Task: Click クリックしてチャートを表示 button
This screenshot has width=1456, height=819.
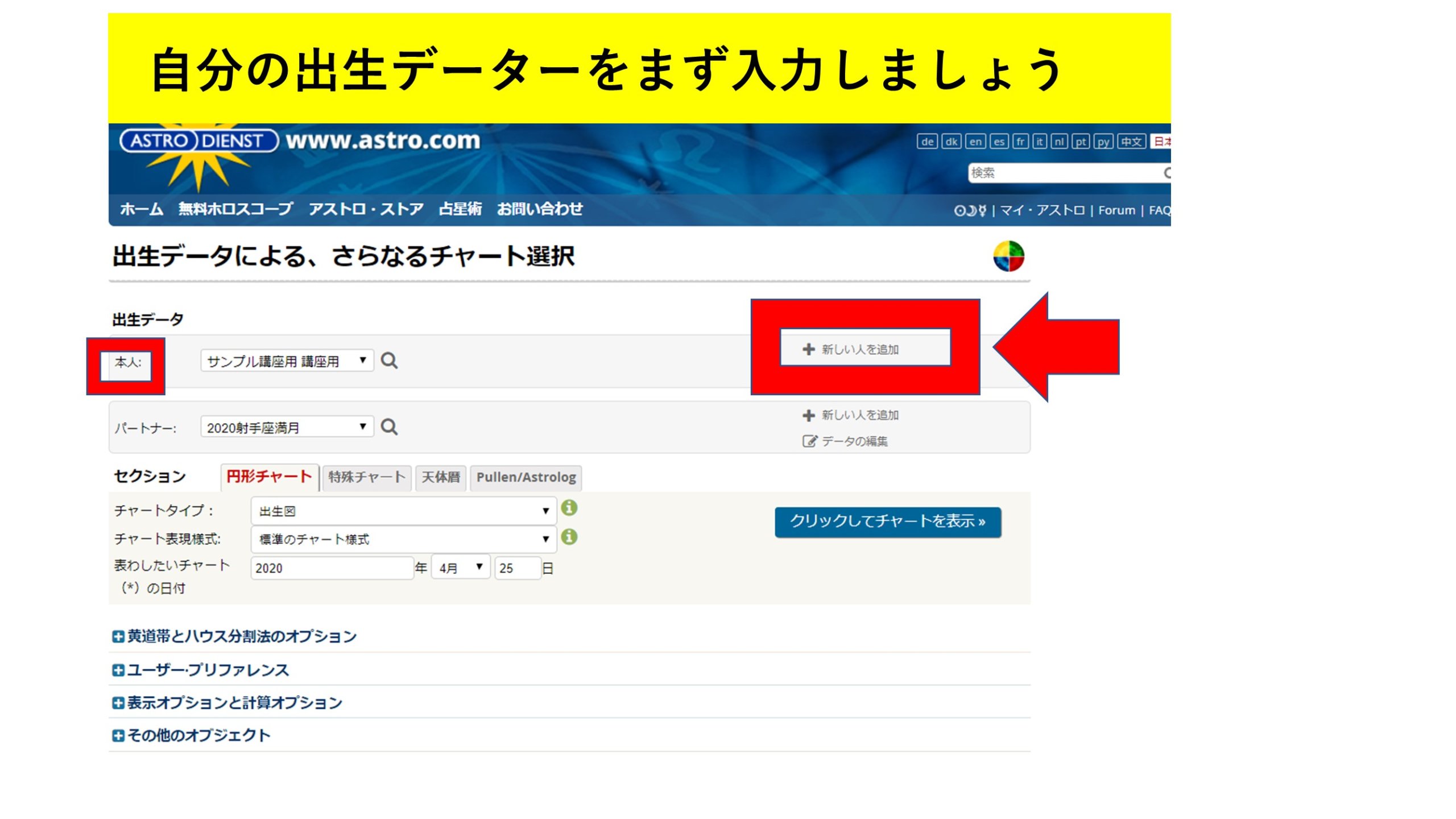Action: 888,522
